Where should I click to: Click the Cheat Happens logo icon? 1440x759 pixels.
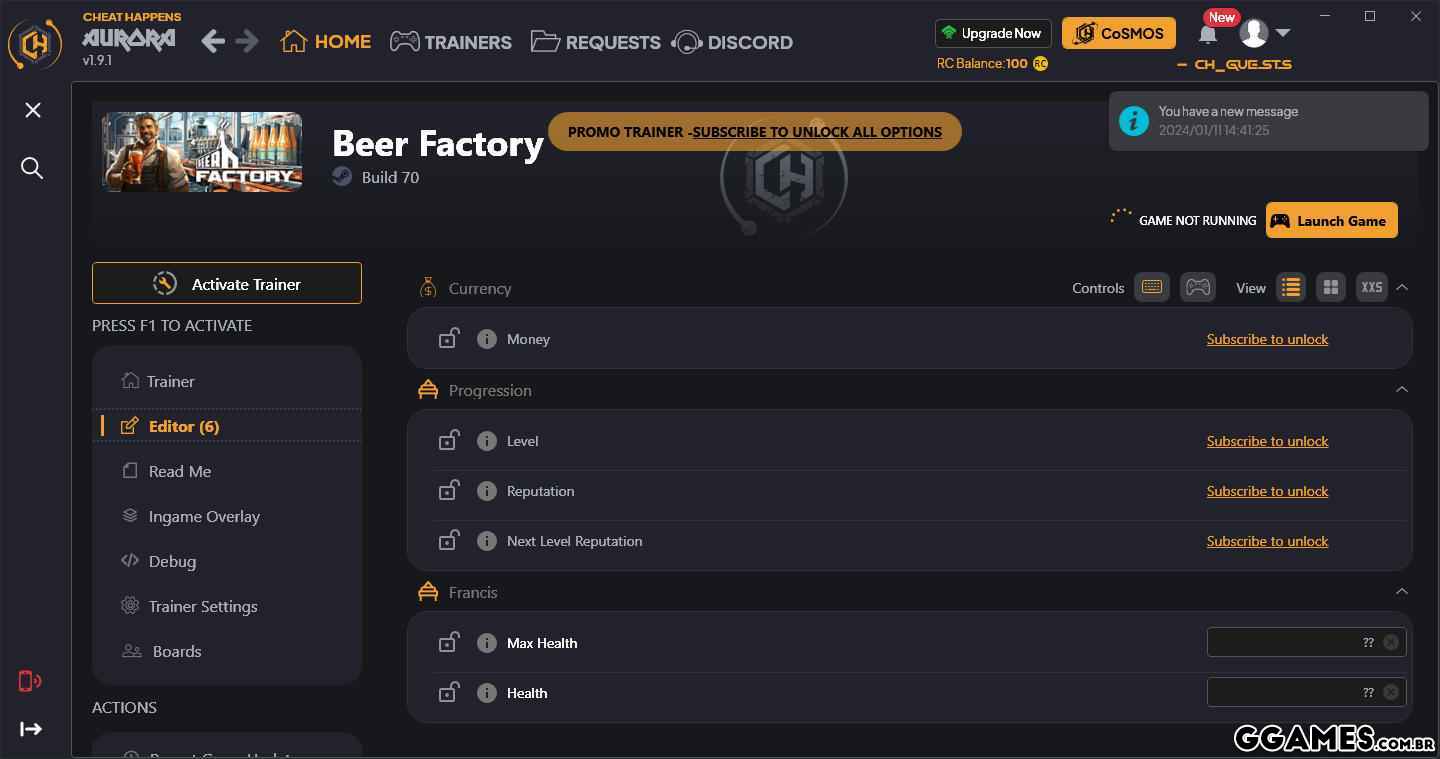click(x=35, y=43)
